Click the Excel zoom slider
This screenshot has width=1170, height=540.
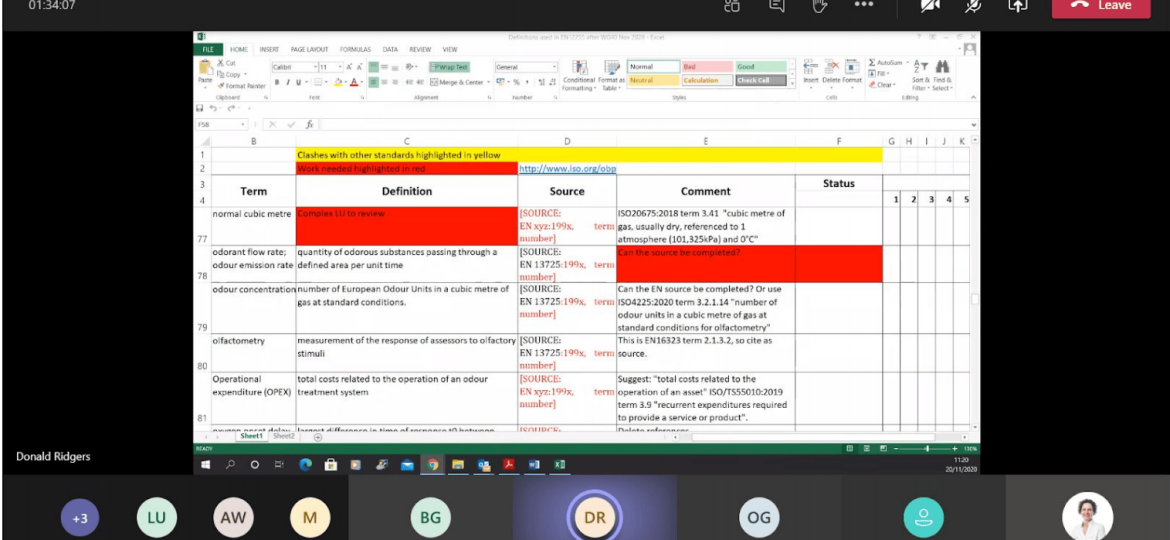pyautogui.click(x=927, y=448)
